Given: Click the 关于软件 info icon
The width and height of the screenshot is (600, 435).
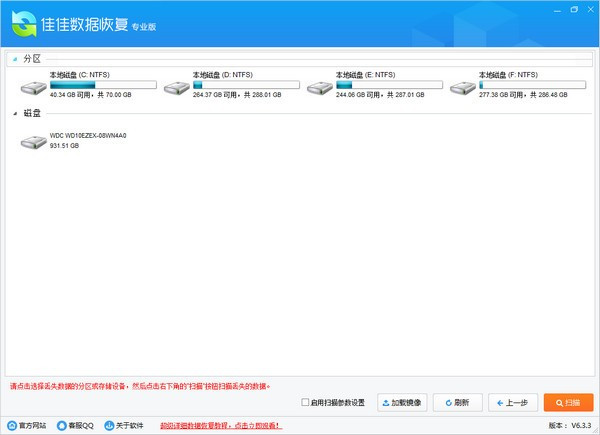Looking at the screenshot, I should pyautogui.click(x=109, y=425).
